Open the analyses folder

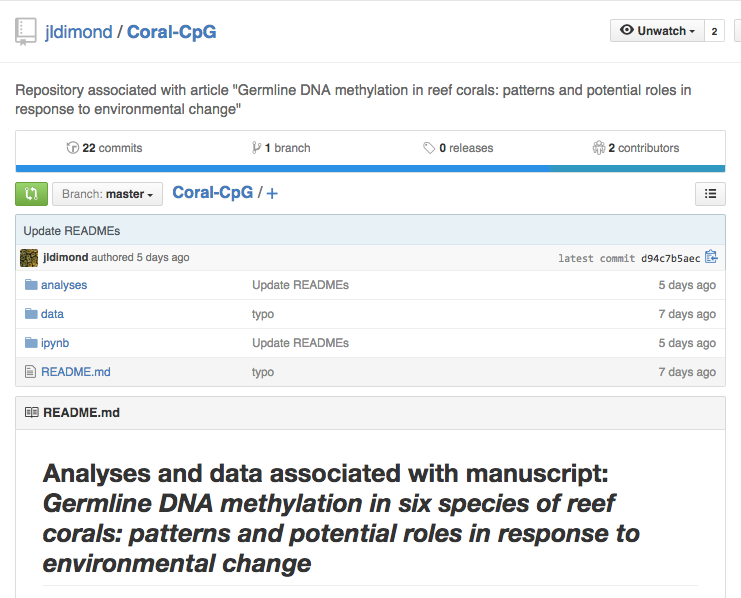64,285
